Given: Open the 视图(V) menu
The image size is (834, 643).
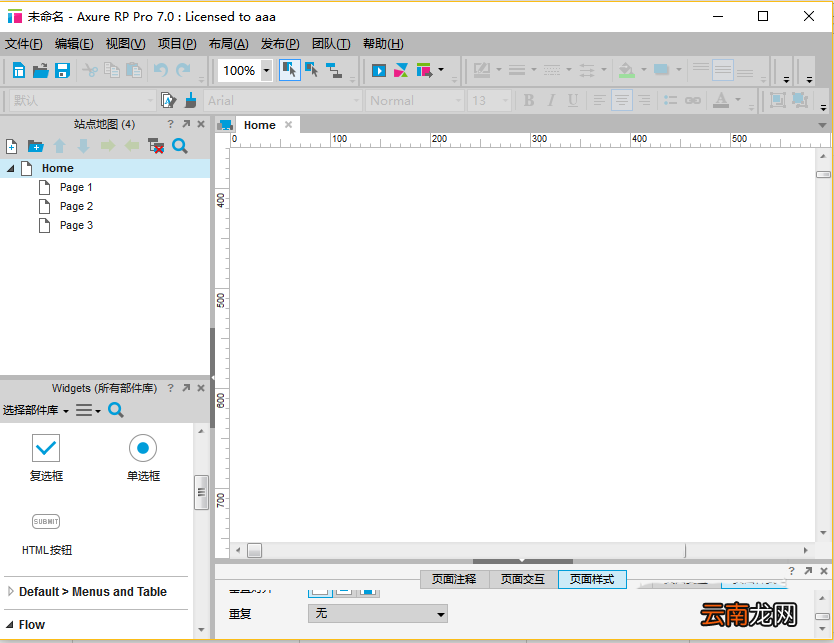Looking at the screenshot, I should click(x=126, y=44).
